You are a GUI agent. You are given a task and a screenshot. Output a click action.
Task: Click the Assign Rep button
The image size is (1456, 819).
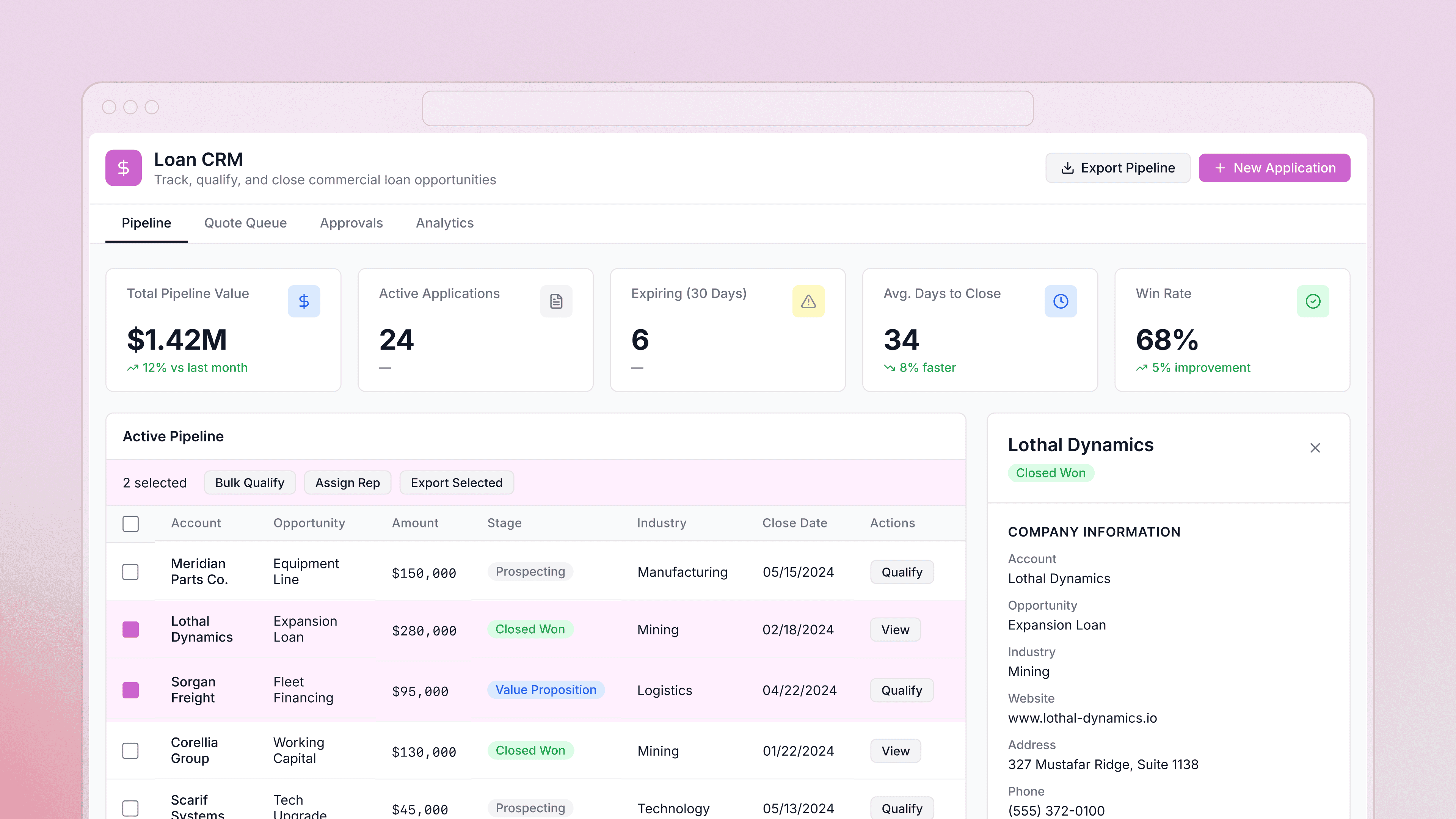point(348,483)
